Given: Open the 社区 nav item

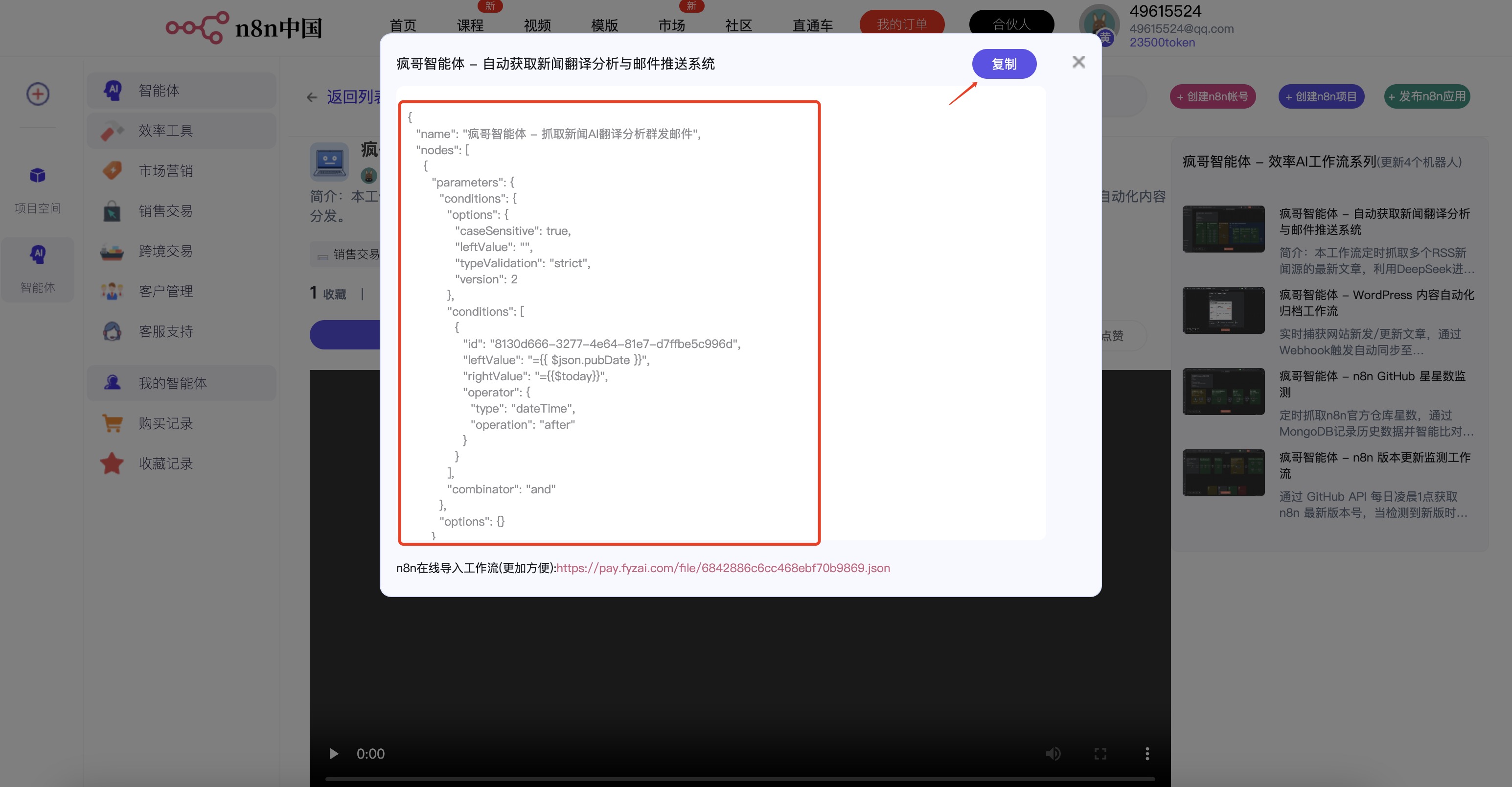Looking at the screenshot, I should point(738,25).
